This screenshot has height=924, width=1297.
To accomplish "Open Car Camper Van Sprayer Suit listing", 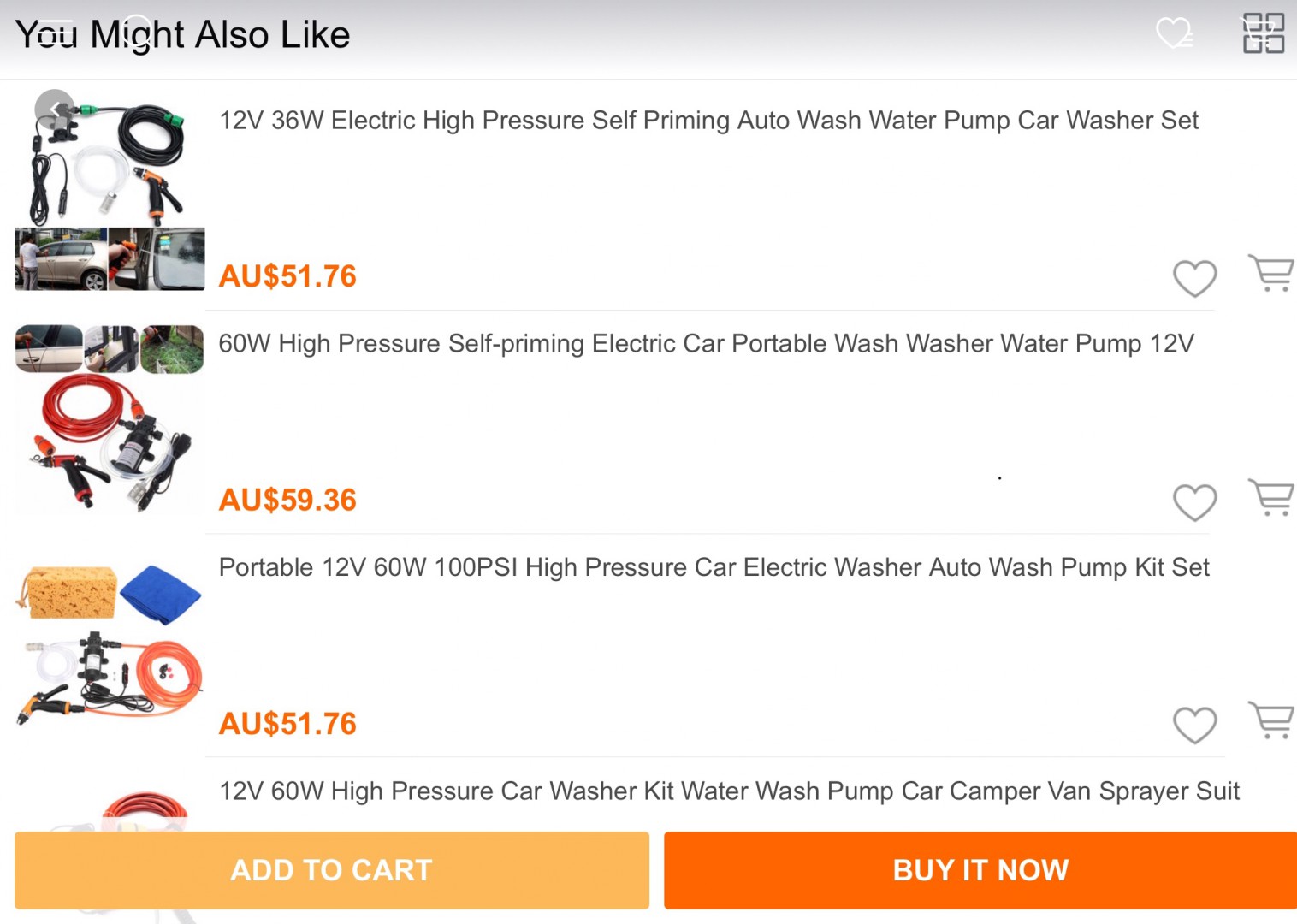I will click(x=729, y=791).
